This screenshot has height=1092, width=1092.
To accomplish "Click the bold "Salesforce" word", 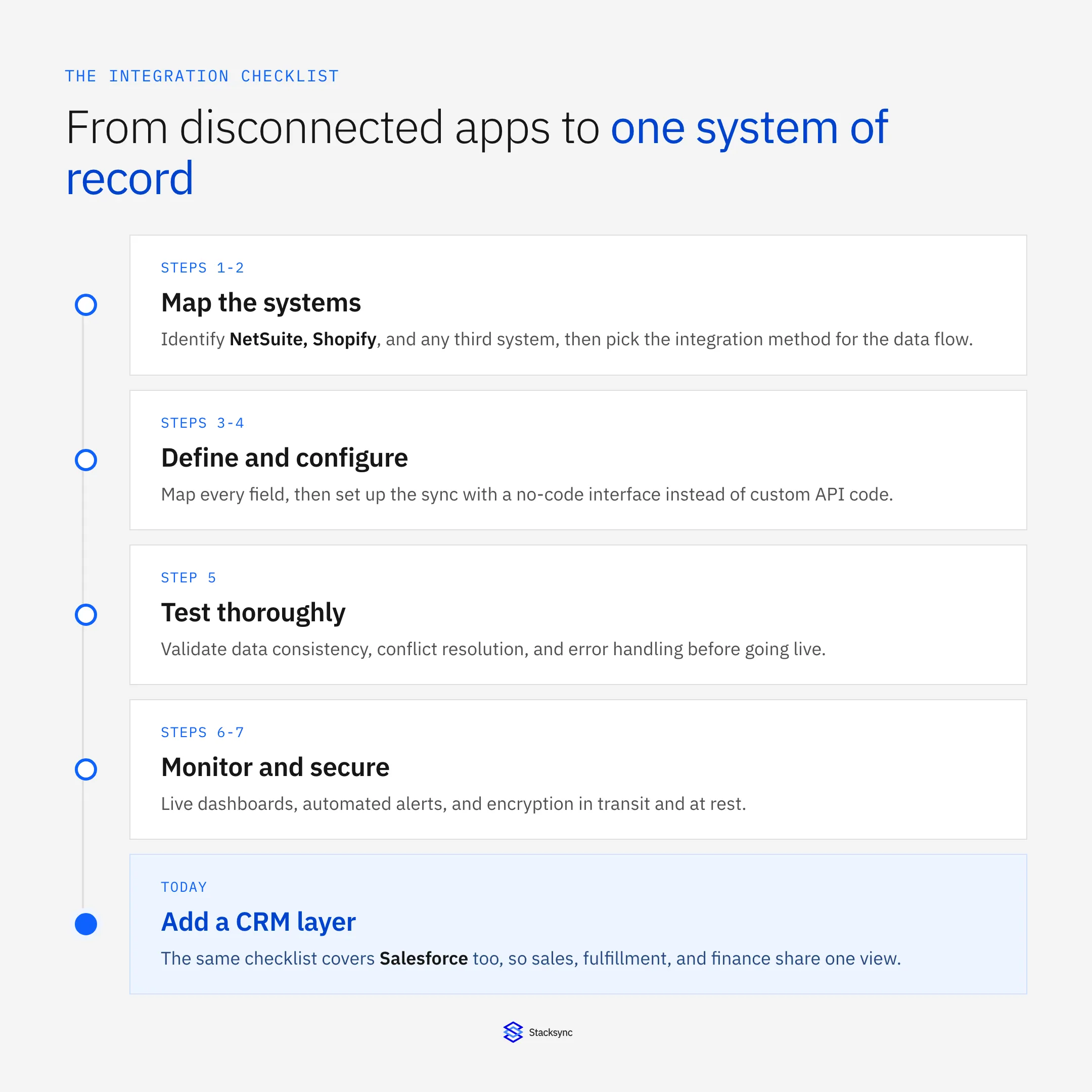I will (x=424, y=959).
